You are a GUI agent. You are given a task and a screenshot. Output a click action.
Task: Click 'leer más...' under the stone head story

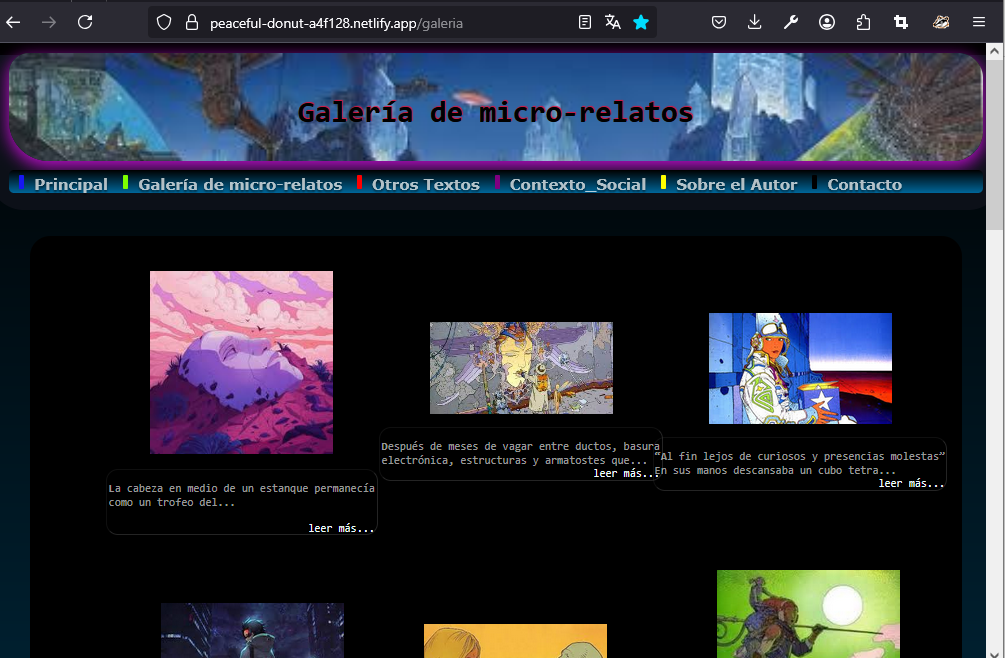click(x=341, y=528)
